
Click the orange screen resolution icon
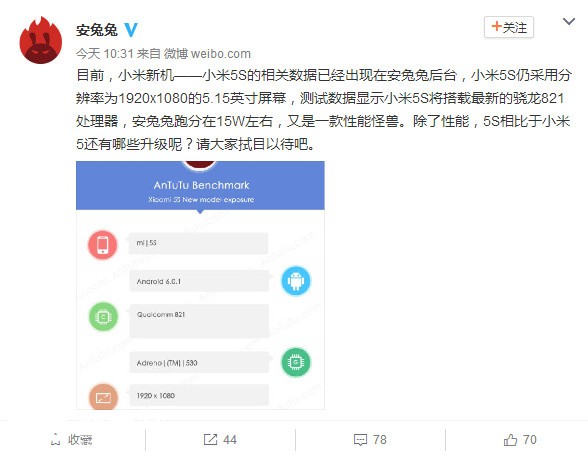(104, 396)
